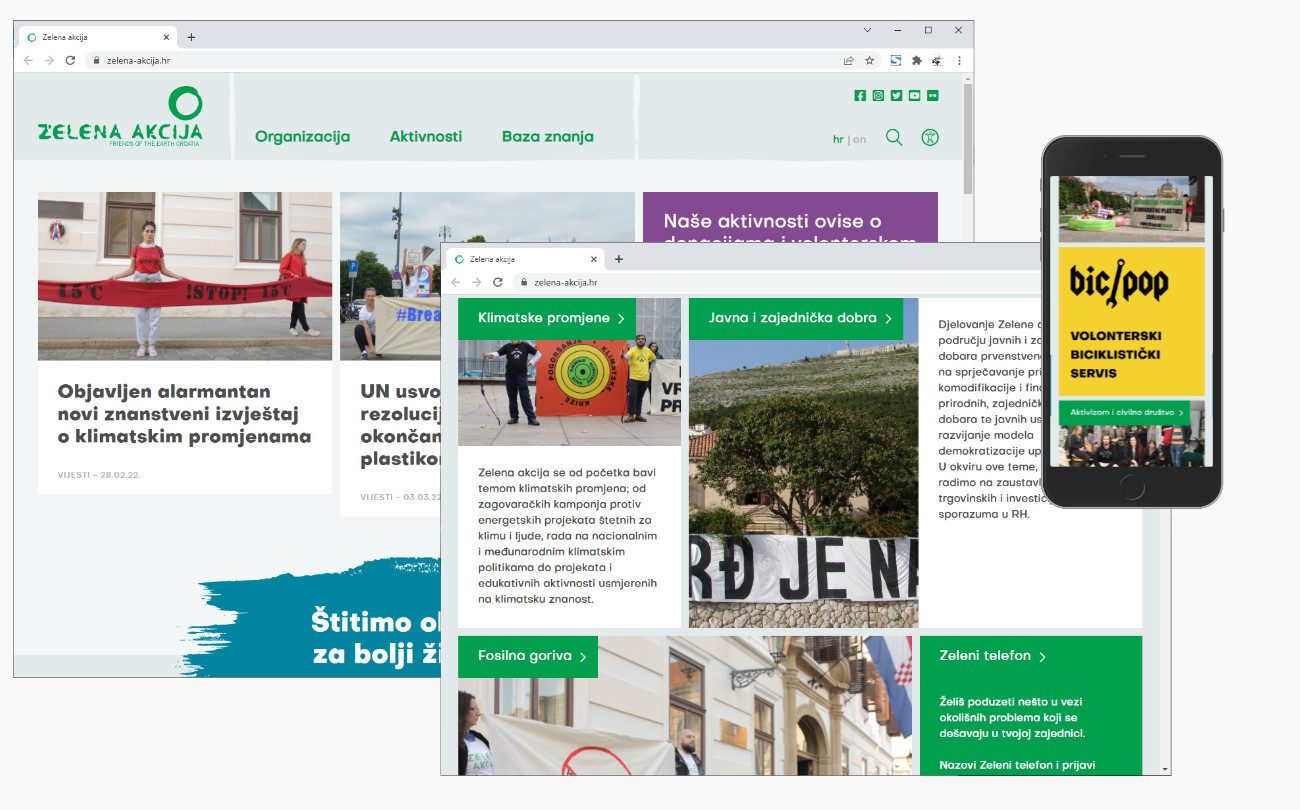Open the site search magnifier icon
Screen dimensions: 1300x810
click(894, 138)
